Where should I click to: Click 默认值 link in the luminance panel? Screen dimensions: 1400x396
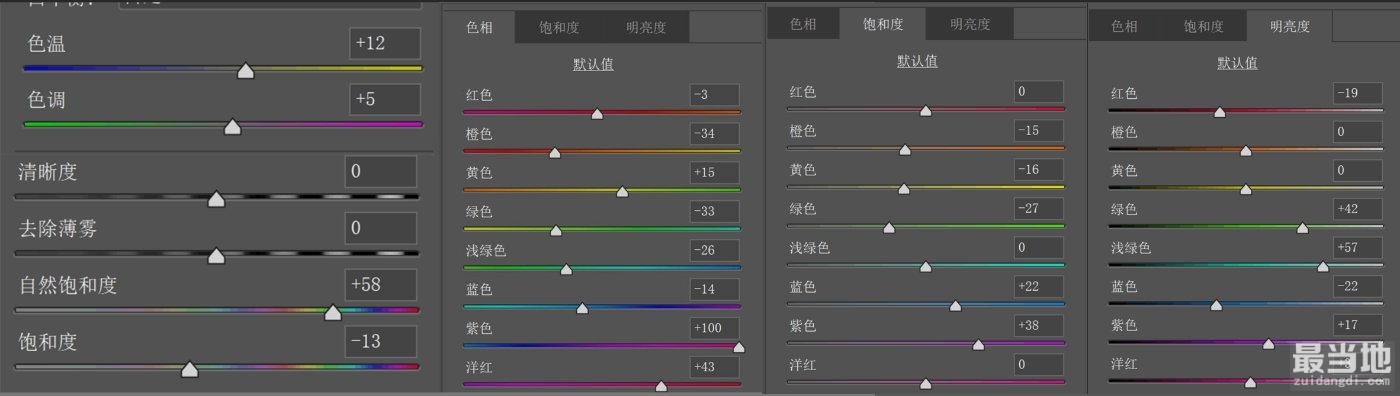pyautogui.click(x=1237, y=63)
